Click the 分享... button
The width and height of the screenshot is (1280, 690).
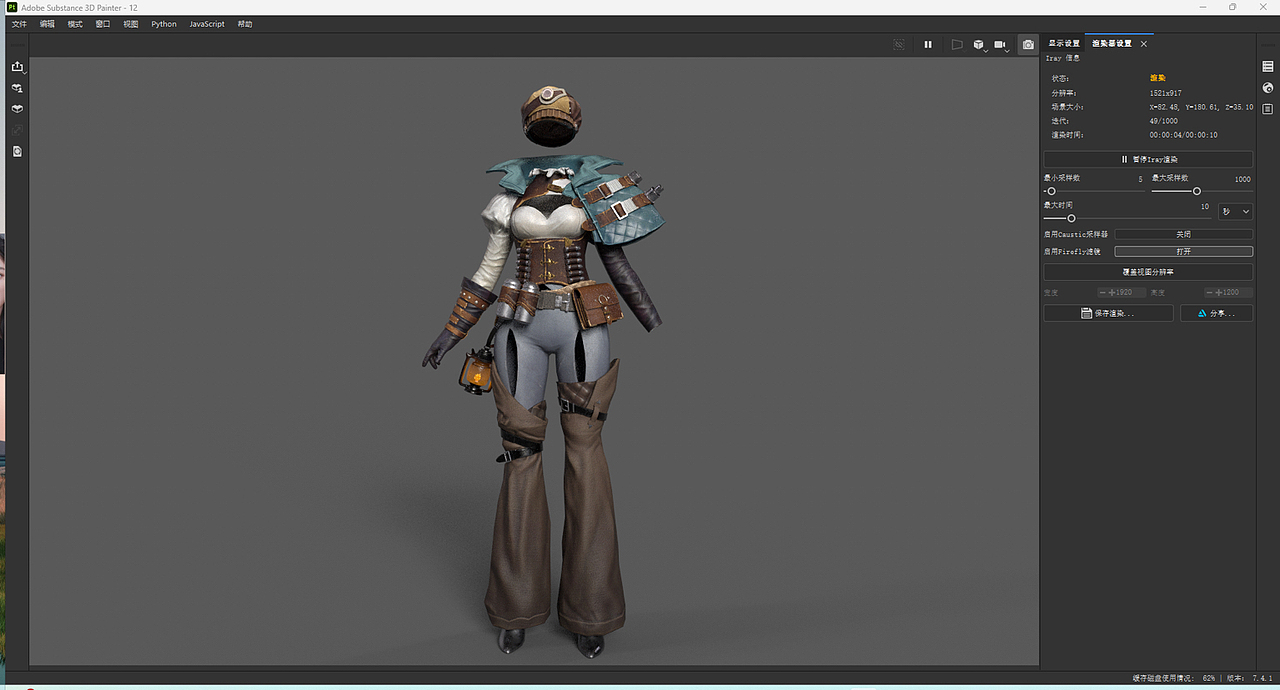1216,313
